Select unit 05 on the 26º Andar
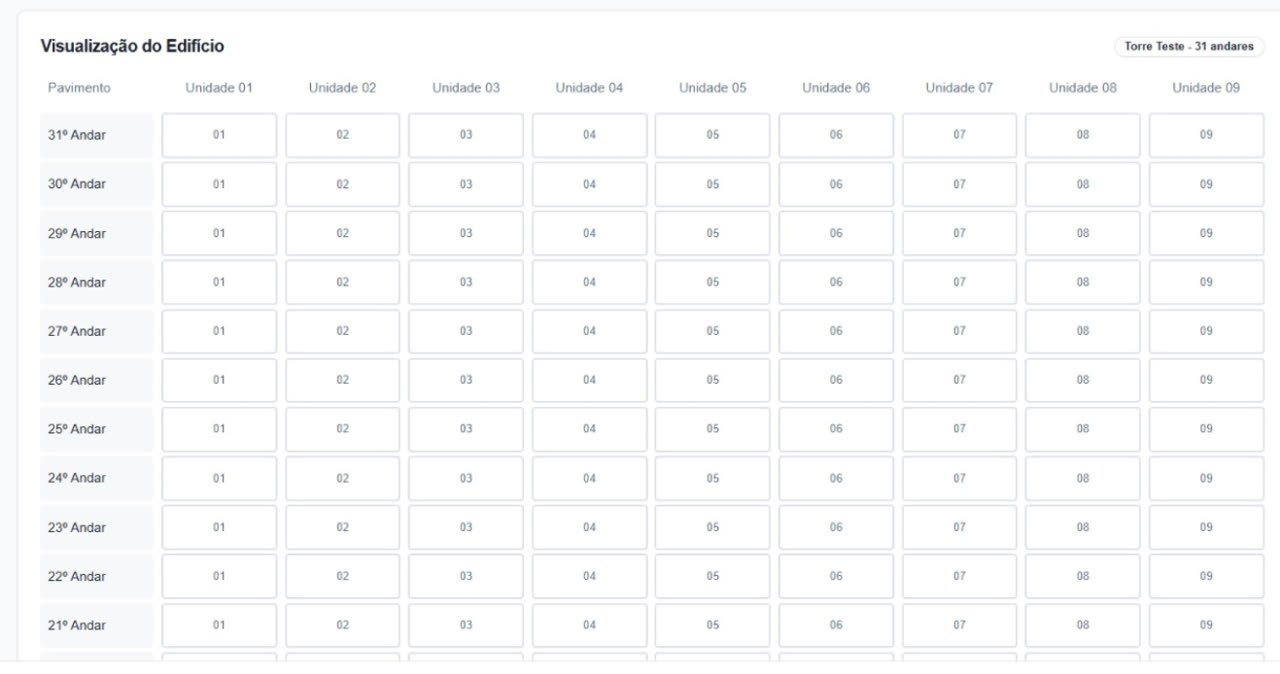 (712, 380)
